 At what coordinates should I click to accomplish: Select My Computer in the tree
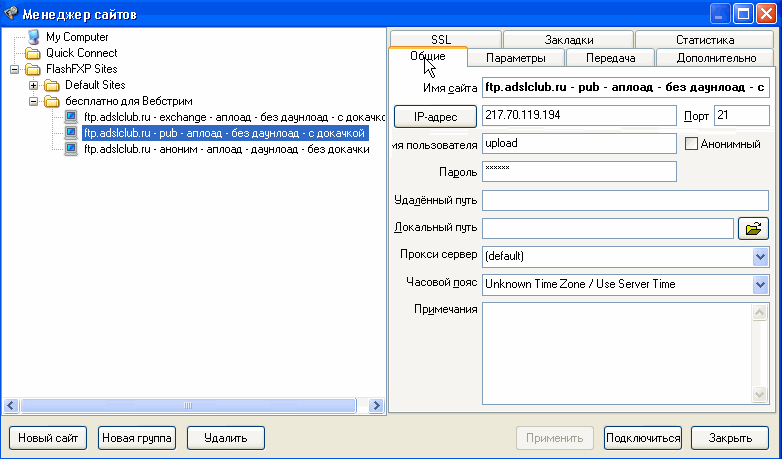click(x=77, y=37)
